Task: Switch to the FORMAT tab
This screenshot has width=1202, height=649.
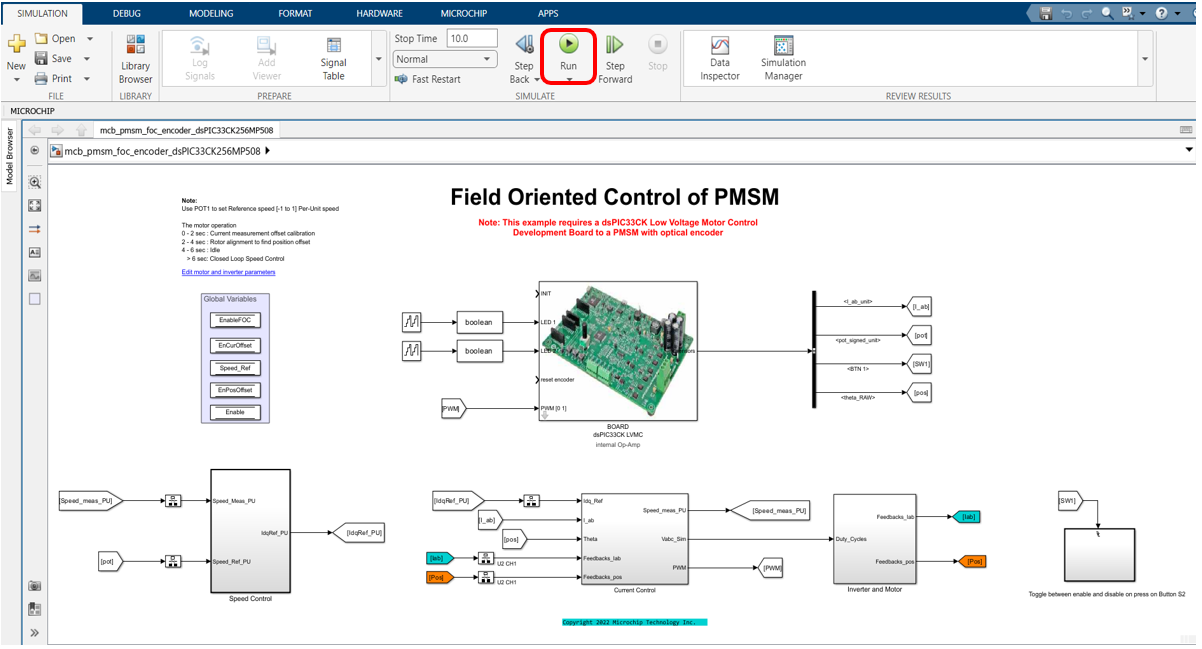Action: [295, 13]
